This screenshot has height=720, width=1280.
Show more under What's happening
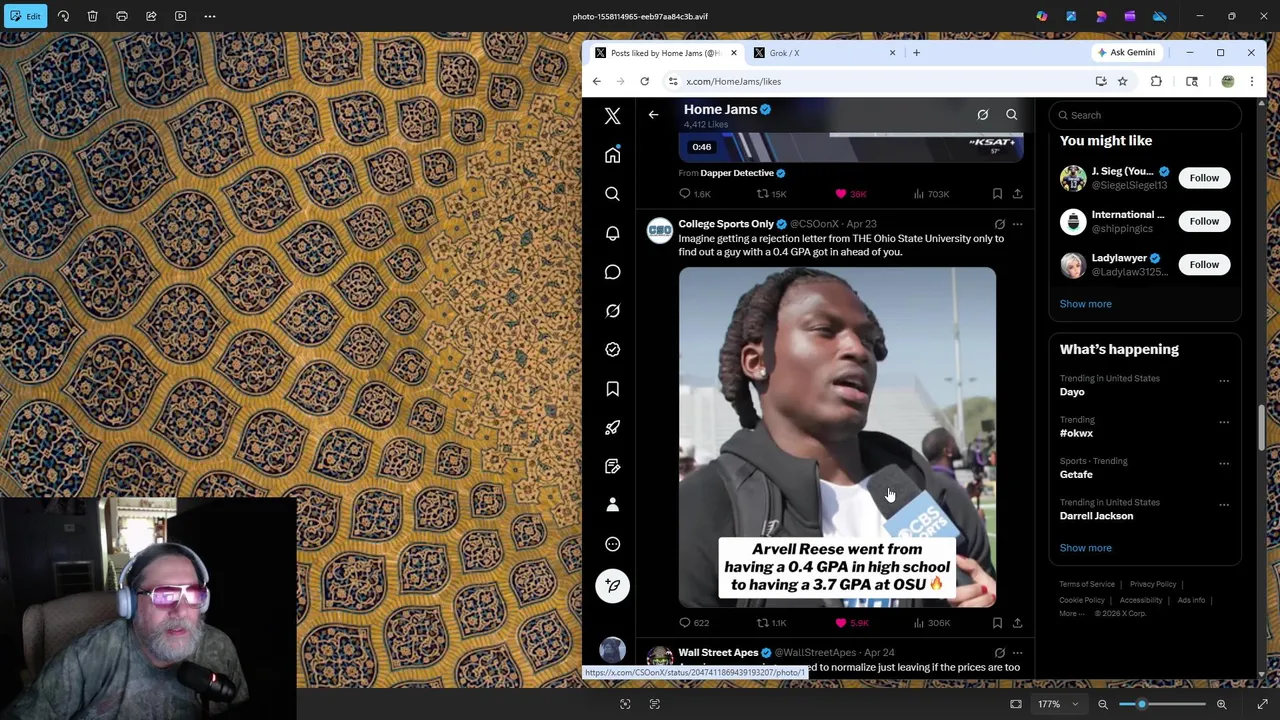pyautogui.click(x=1085, y=548)
